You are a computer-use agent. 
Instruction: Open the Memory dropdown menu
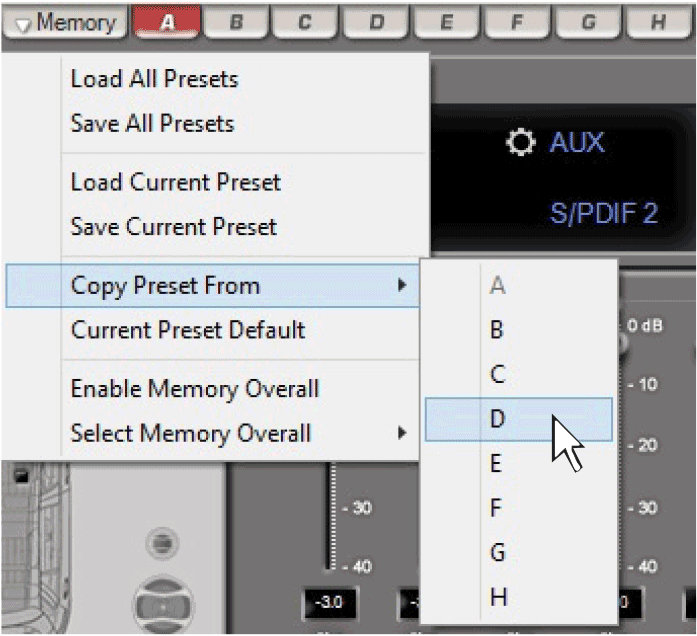(65, 22)
